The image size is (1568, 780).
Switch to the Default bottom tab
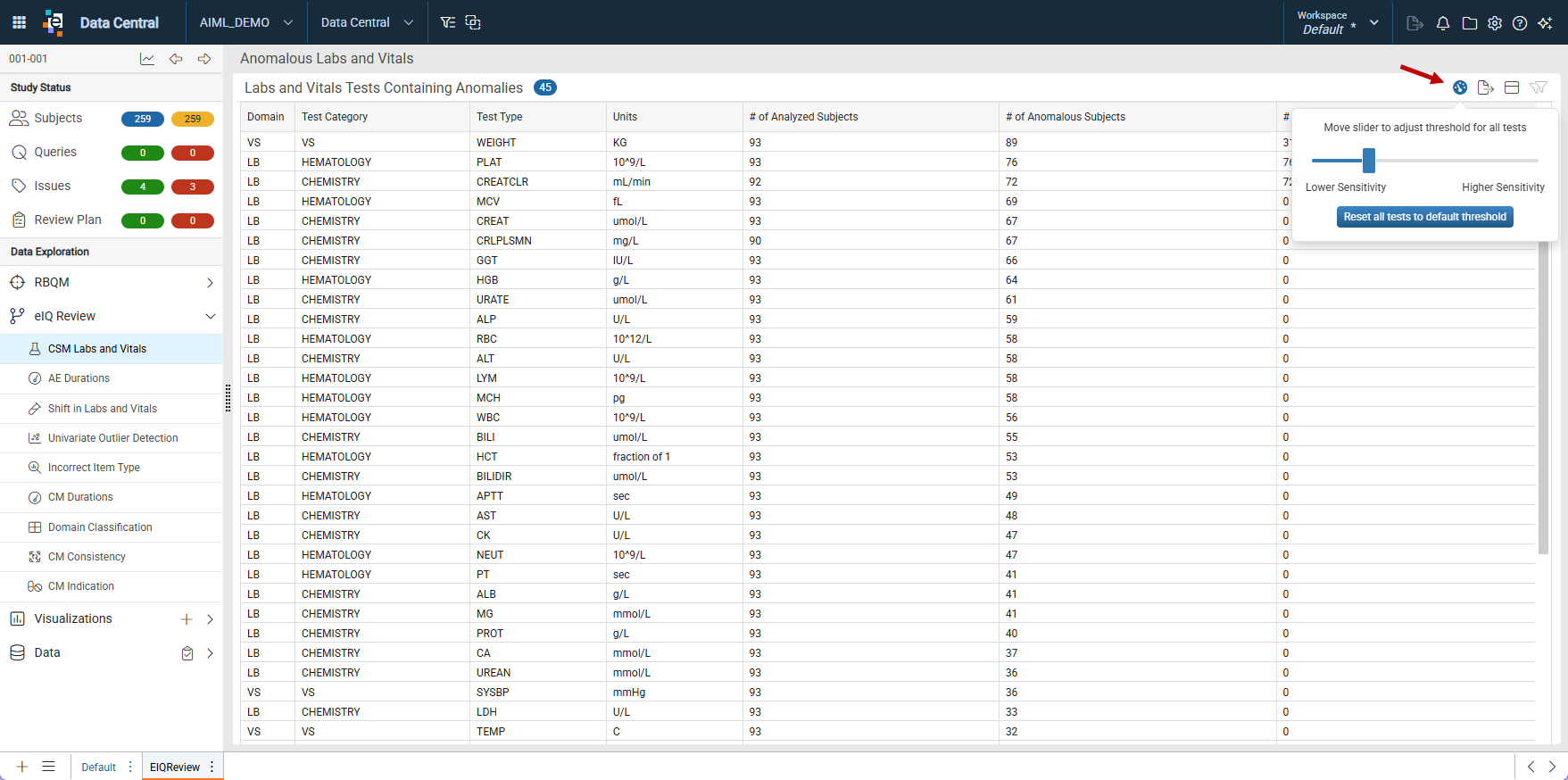(x=98, y=768)
